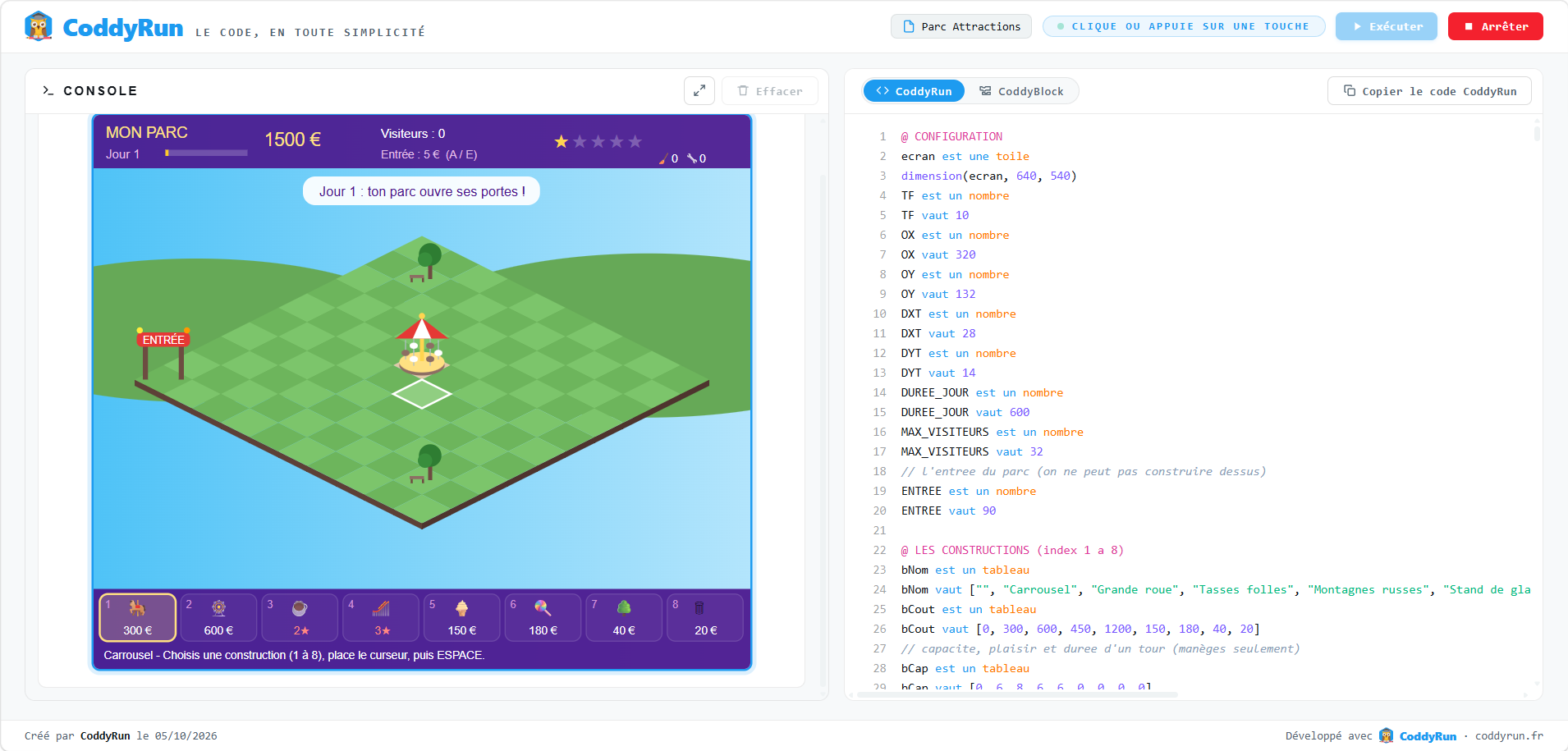
Task: Click the CoddyRun brand title
Action: [123, 28]
